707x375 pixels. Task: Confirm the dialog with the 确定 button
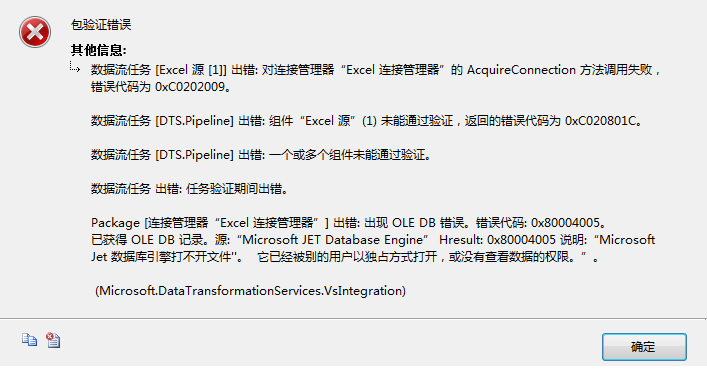[x=644, y=347]
